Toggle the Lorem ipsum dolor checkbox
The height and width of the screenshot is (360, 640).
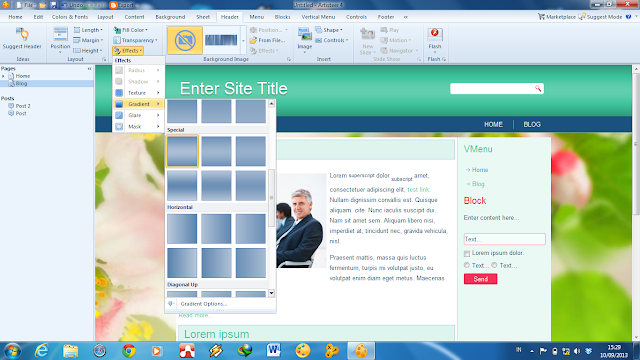pos(467,253)
